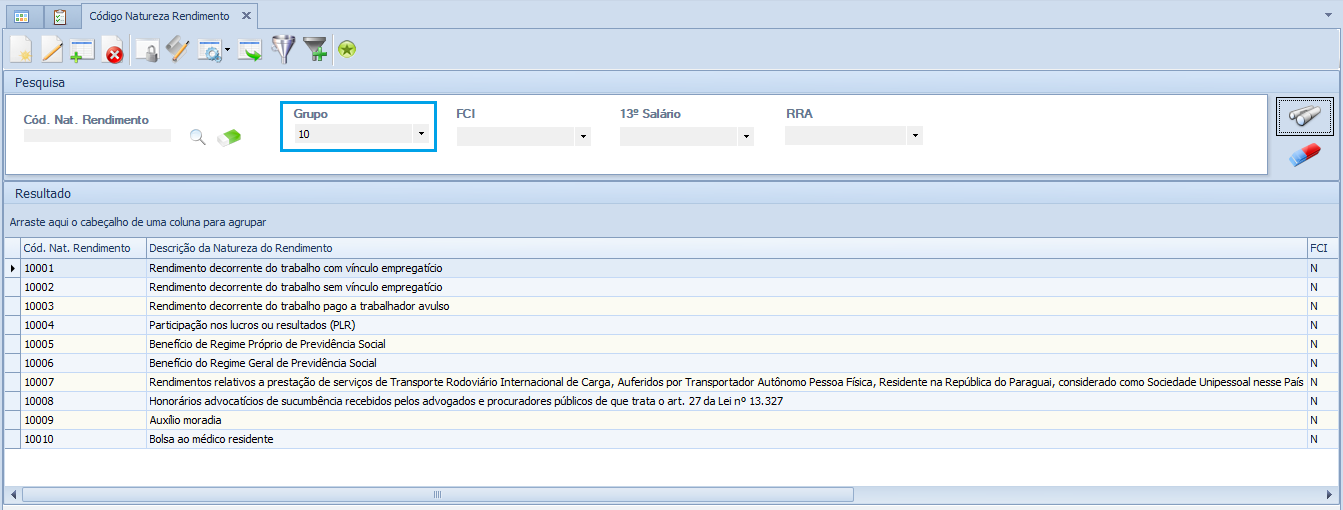This screenshot has height=510, width=1343.
Task: Click the scrollbar left arrow
Action: coord(13,494)
